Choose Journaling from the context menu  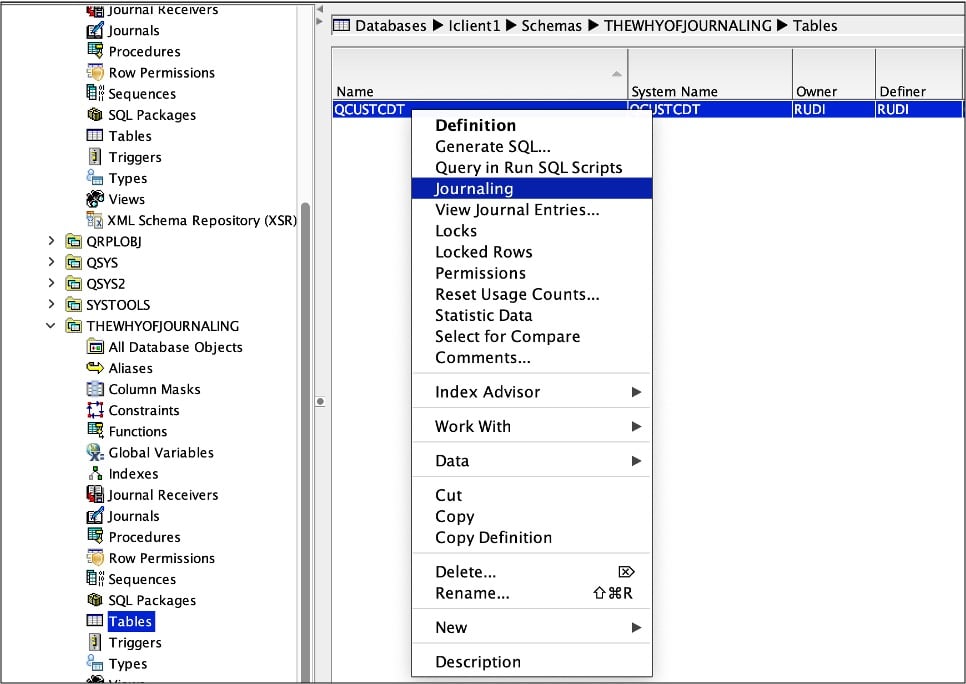474,189
